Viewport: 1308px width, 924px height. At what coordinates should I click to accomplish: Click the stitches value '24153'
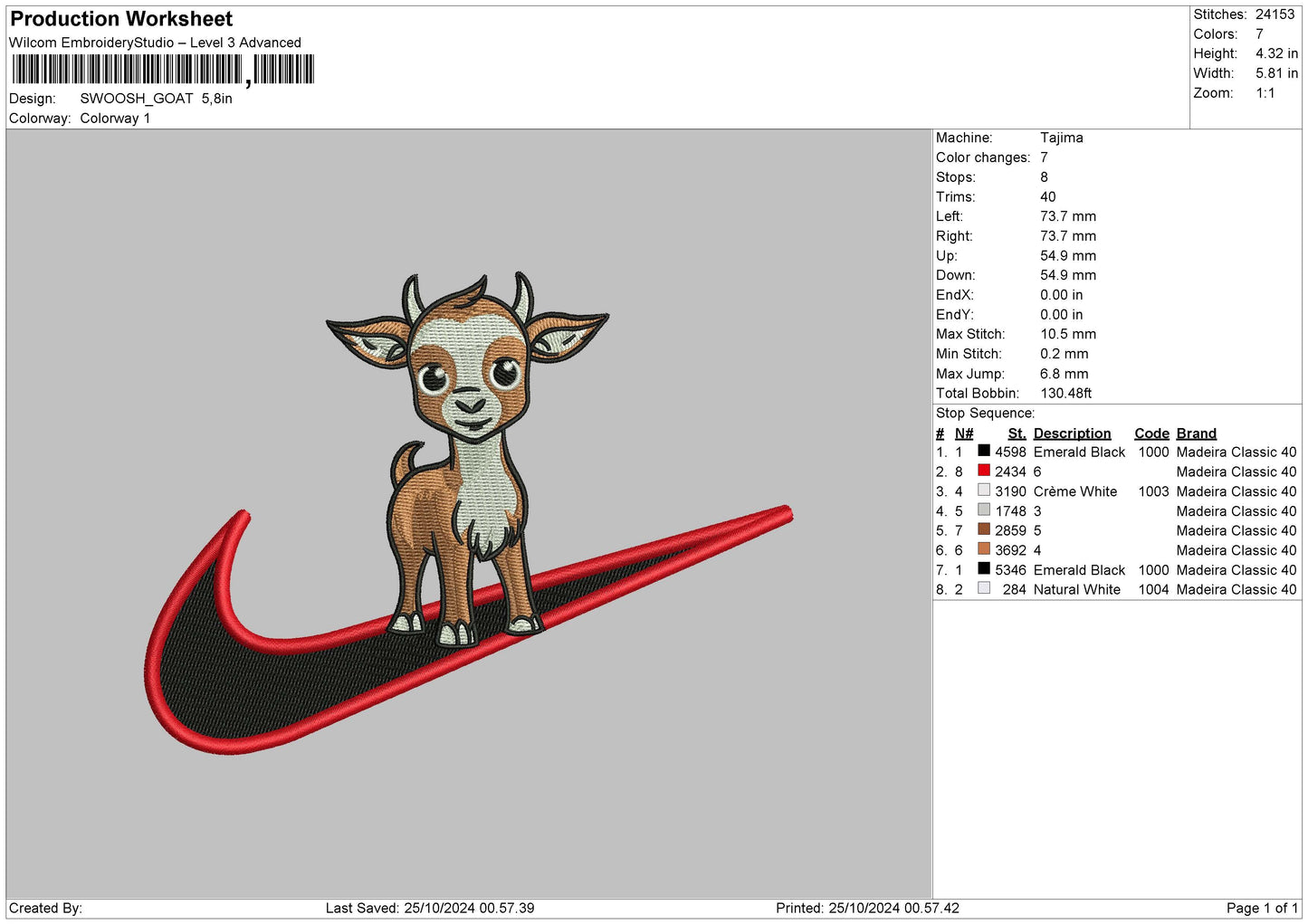[1275, 14]
